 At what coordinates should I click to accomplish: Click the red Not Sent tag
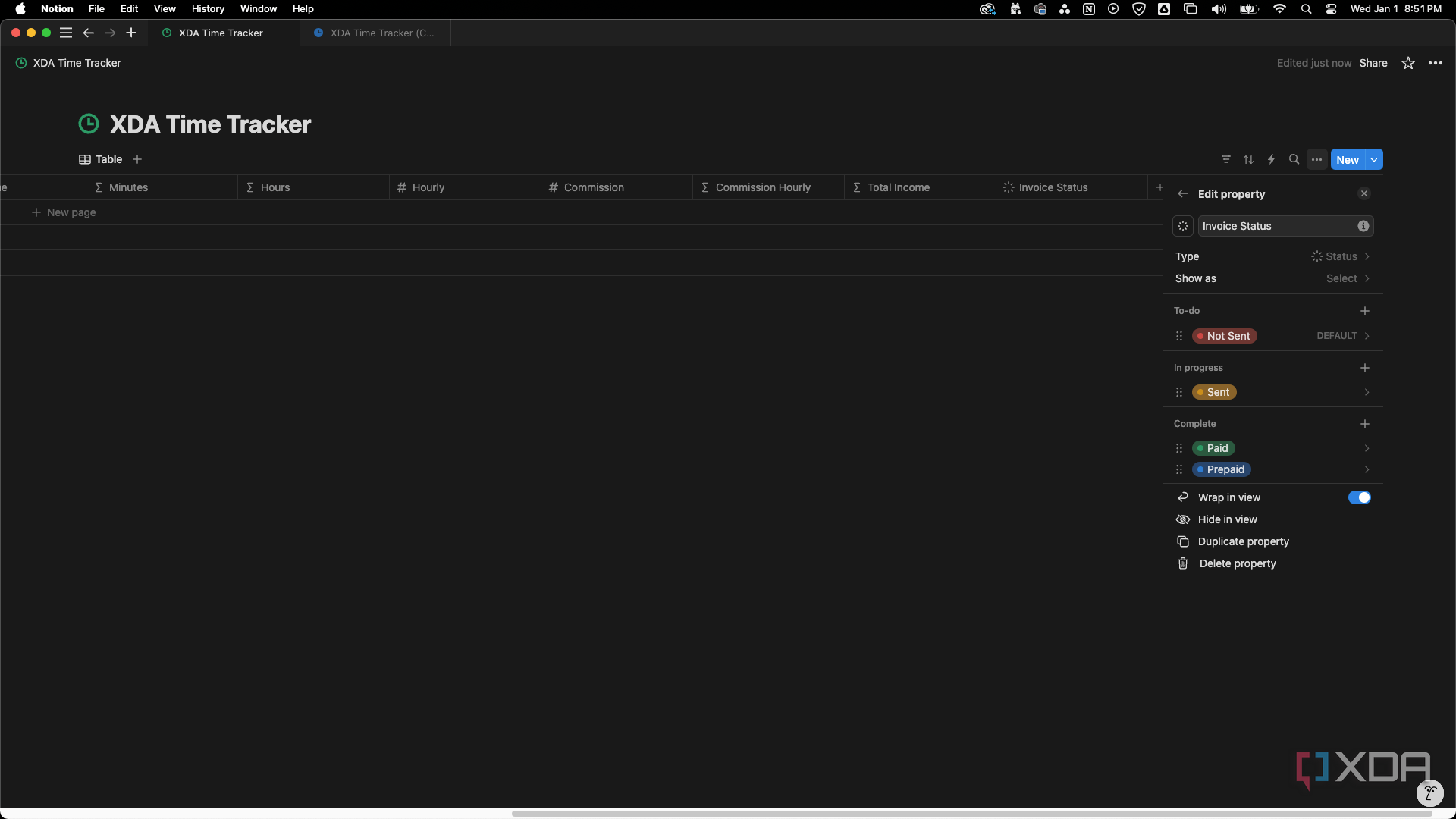1224,336
